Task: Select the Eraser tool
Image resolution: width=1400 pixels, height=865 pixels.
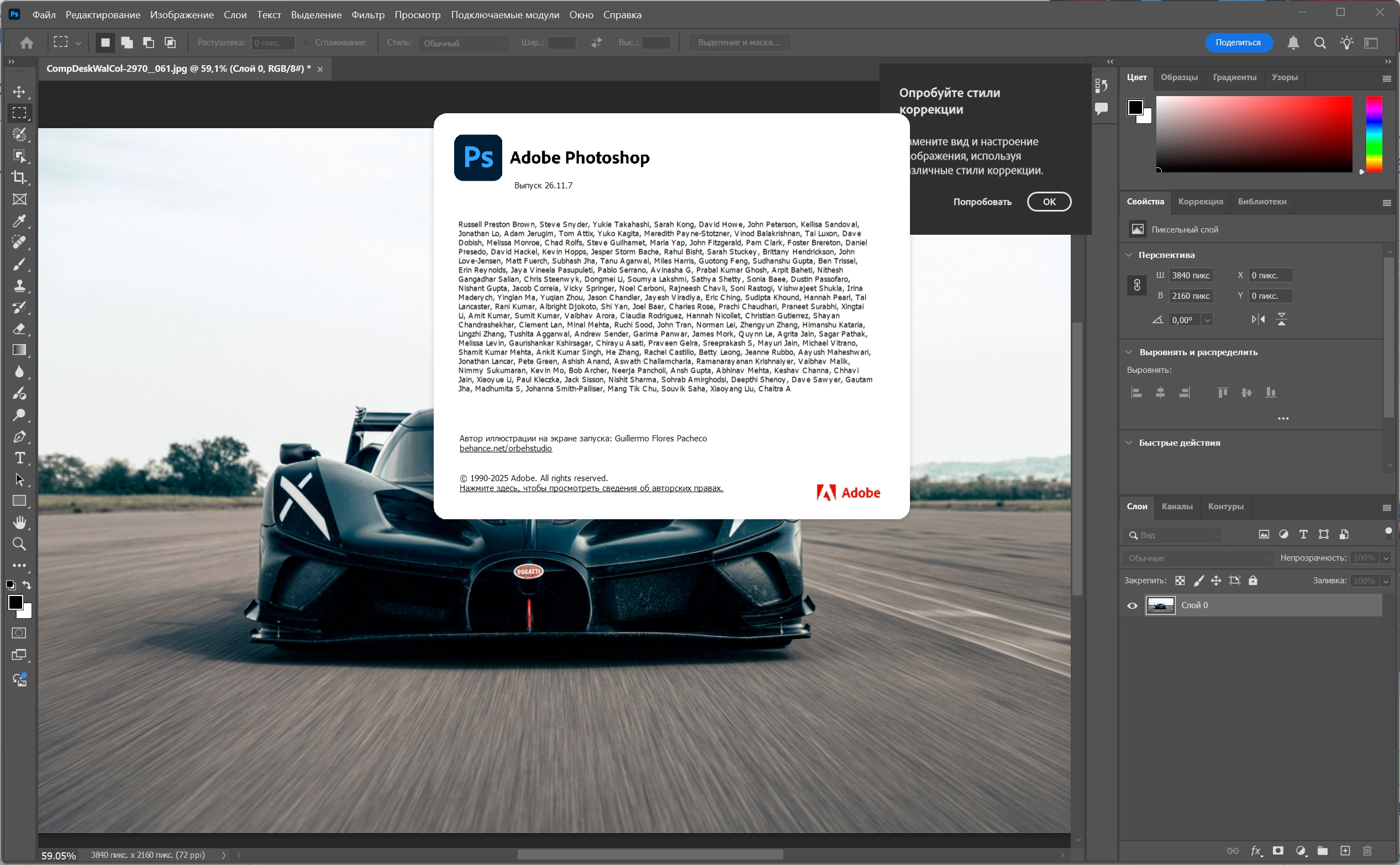Action: coord(19,328)
